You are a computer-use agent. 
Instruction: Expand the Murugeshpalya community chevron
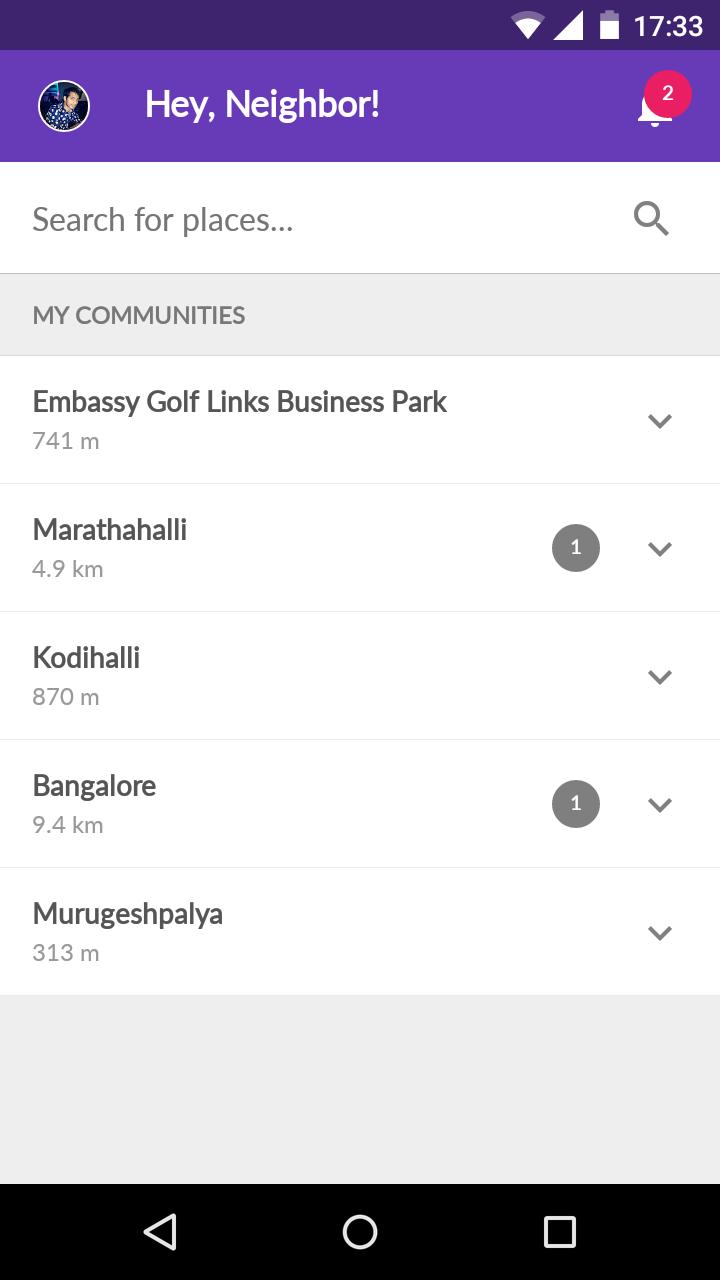(659, 933)
